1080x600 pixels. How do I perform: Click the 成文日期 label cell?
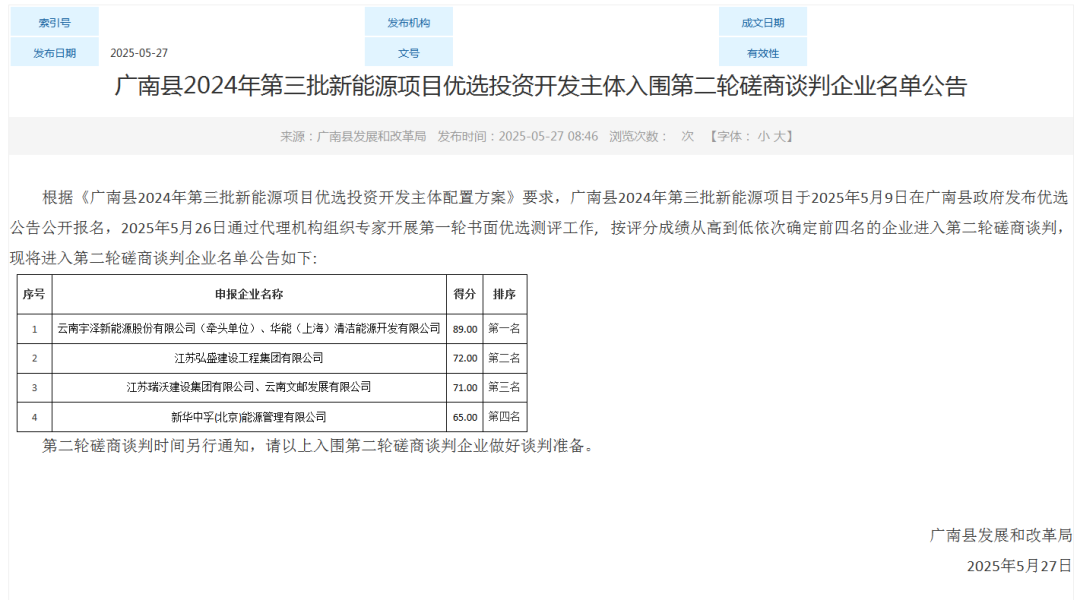tap(762, 22)
